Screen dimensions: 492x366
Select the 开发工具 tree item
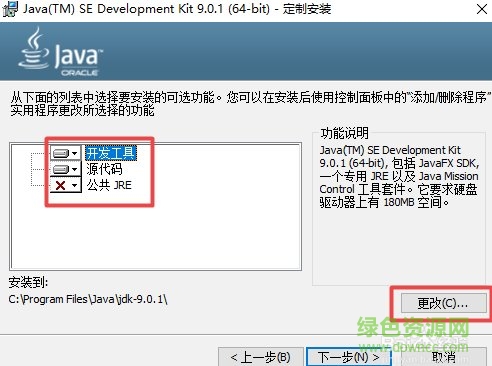coord(111,153)
